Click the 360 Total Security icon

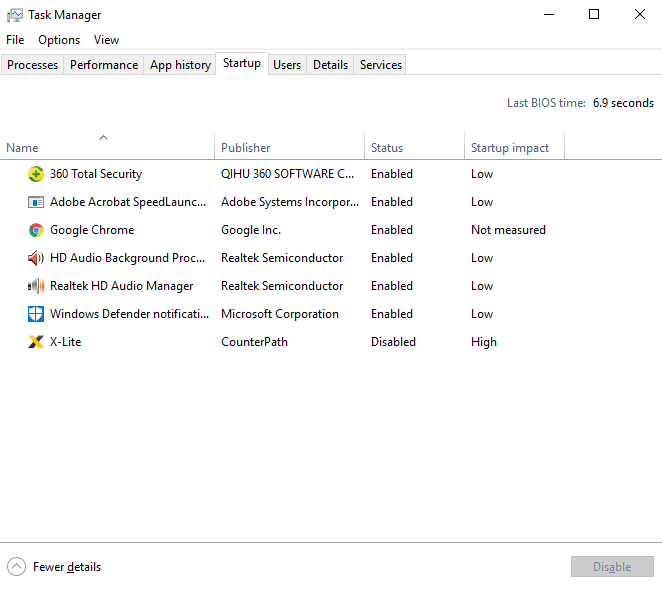(x=36, y=174)
